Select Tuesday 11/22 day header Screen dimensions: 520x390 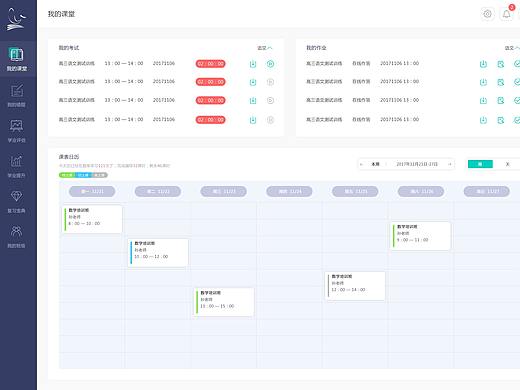pyautogui.click(x=158, y=191)
